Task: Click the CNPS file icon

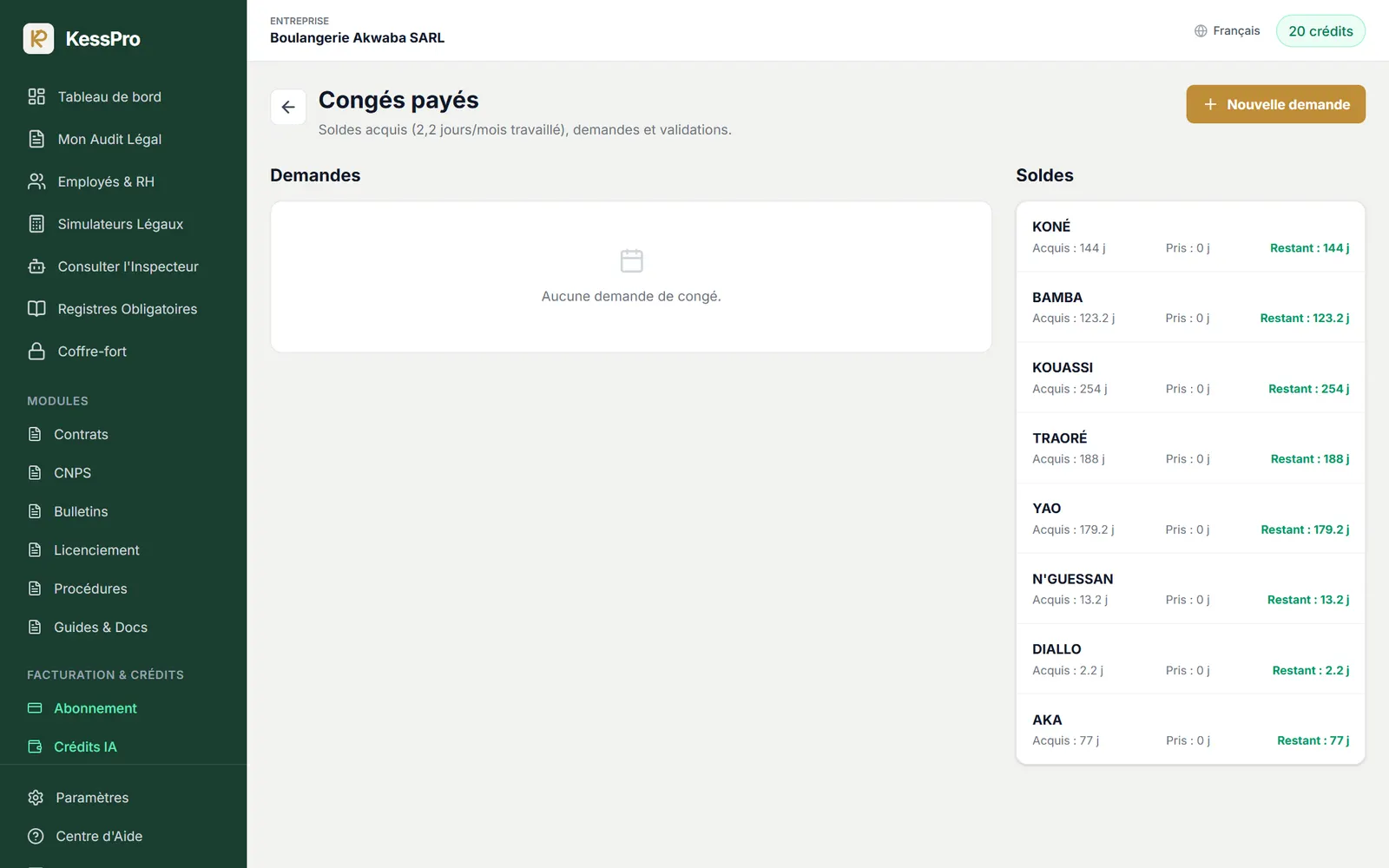Action: (x=35, y=473)
